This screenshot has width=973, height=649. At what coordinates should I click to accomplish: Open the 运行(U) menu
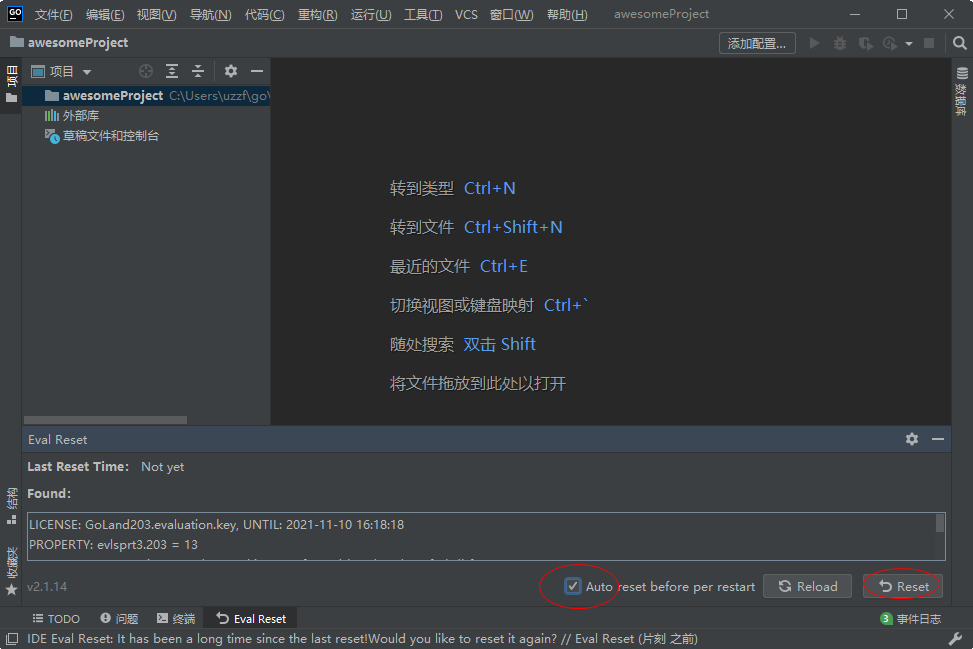pos(370,14)
